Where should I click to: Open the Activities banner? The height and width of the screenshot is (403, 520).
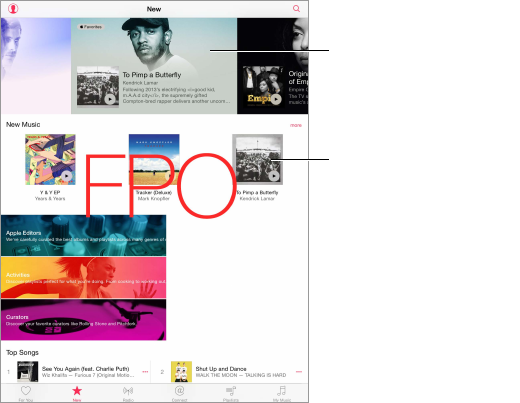click(83, 277)
